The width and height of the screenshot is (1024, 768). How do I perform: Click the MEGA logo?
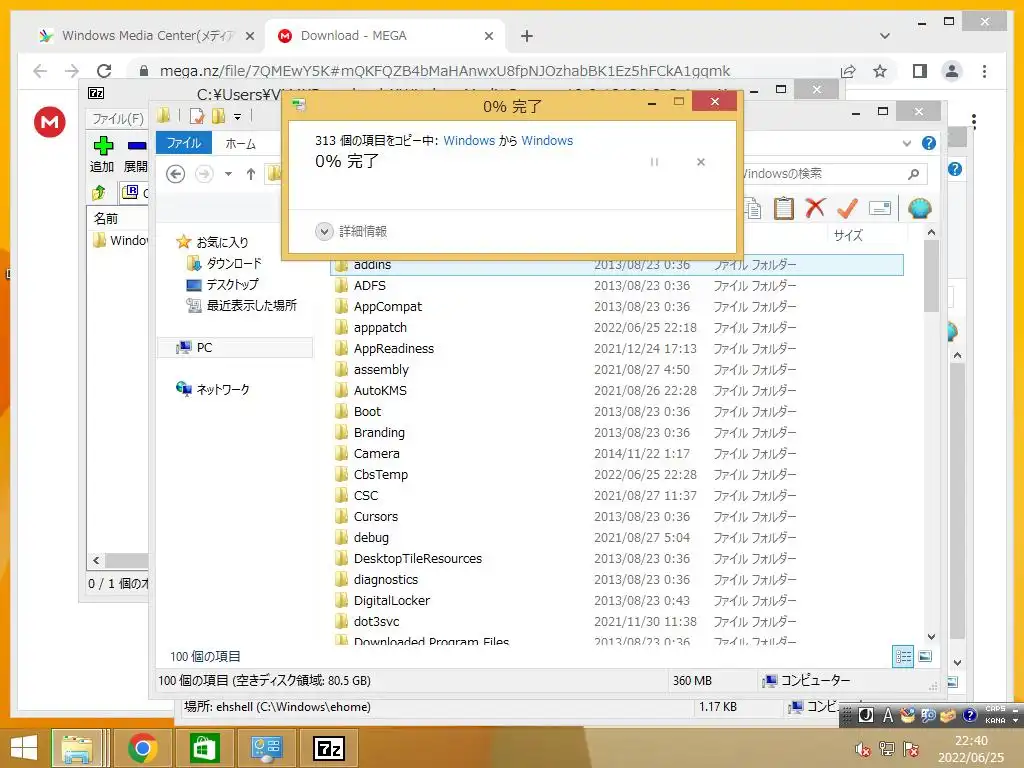(x=50, y=121)
